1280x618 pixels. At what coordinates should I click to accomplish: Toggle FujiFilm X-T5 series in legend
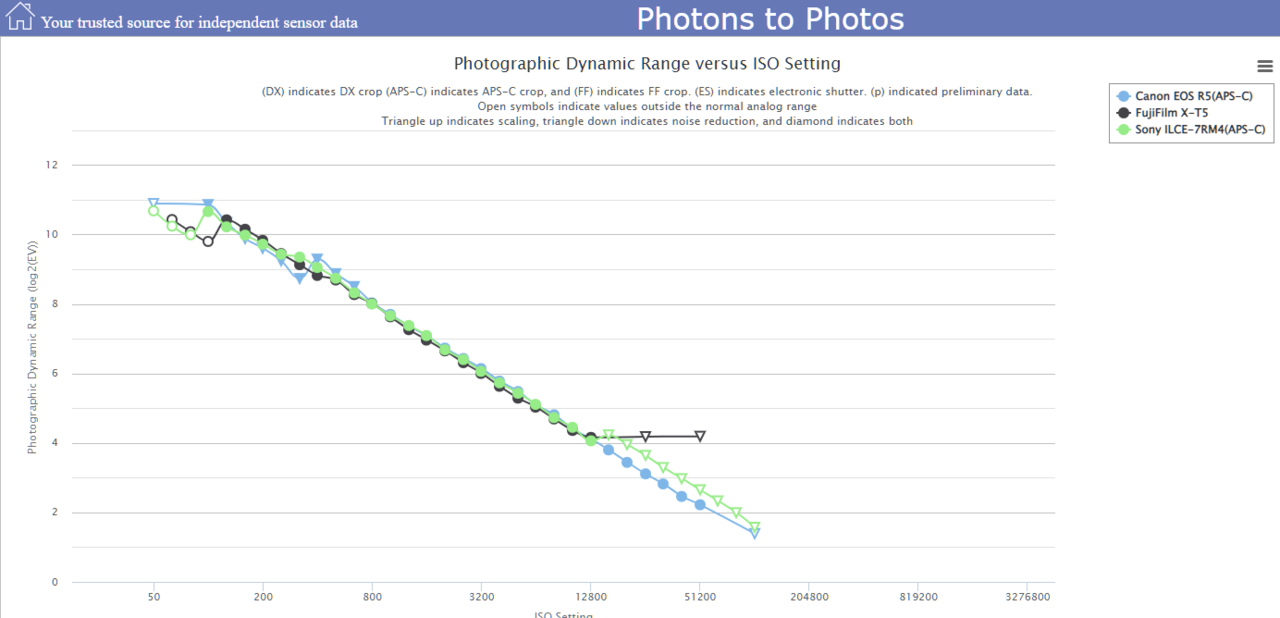pos(1171,113)
